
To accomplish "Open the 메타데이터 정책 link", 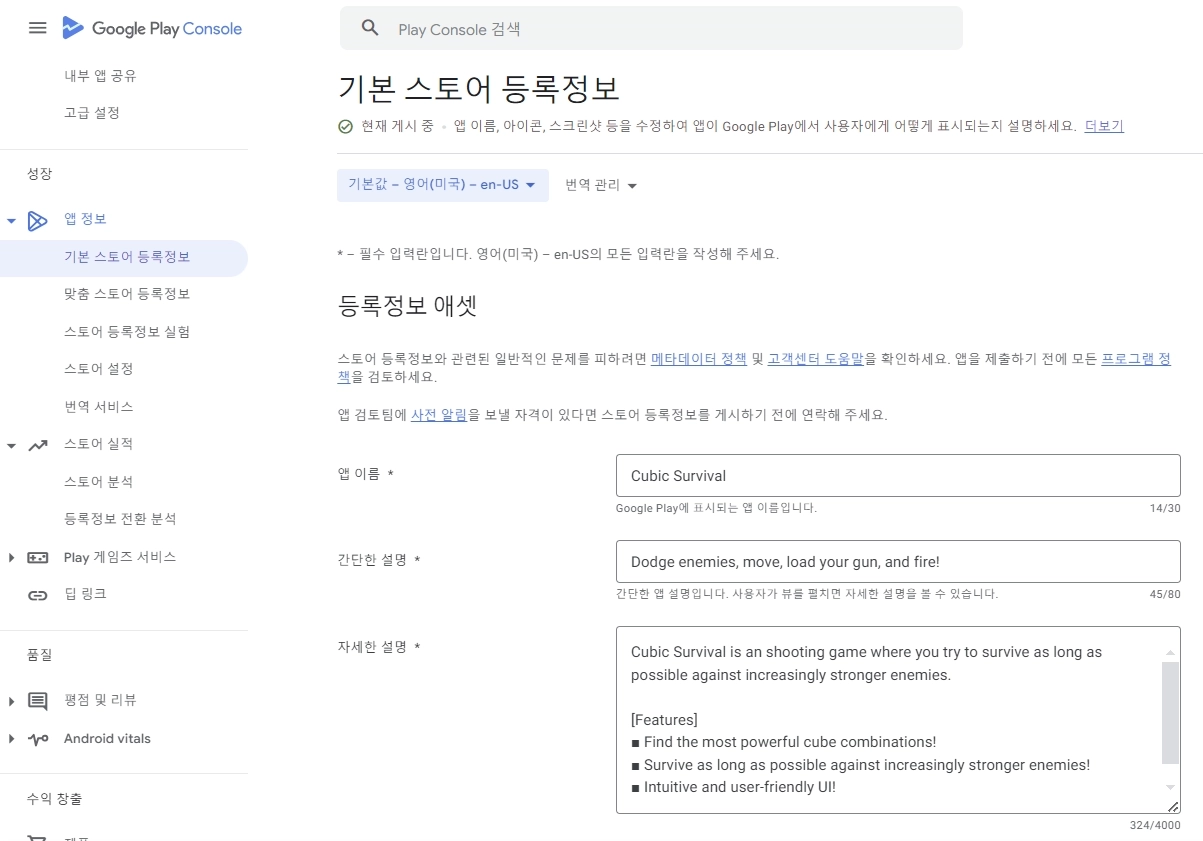I will 699,358.
